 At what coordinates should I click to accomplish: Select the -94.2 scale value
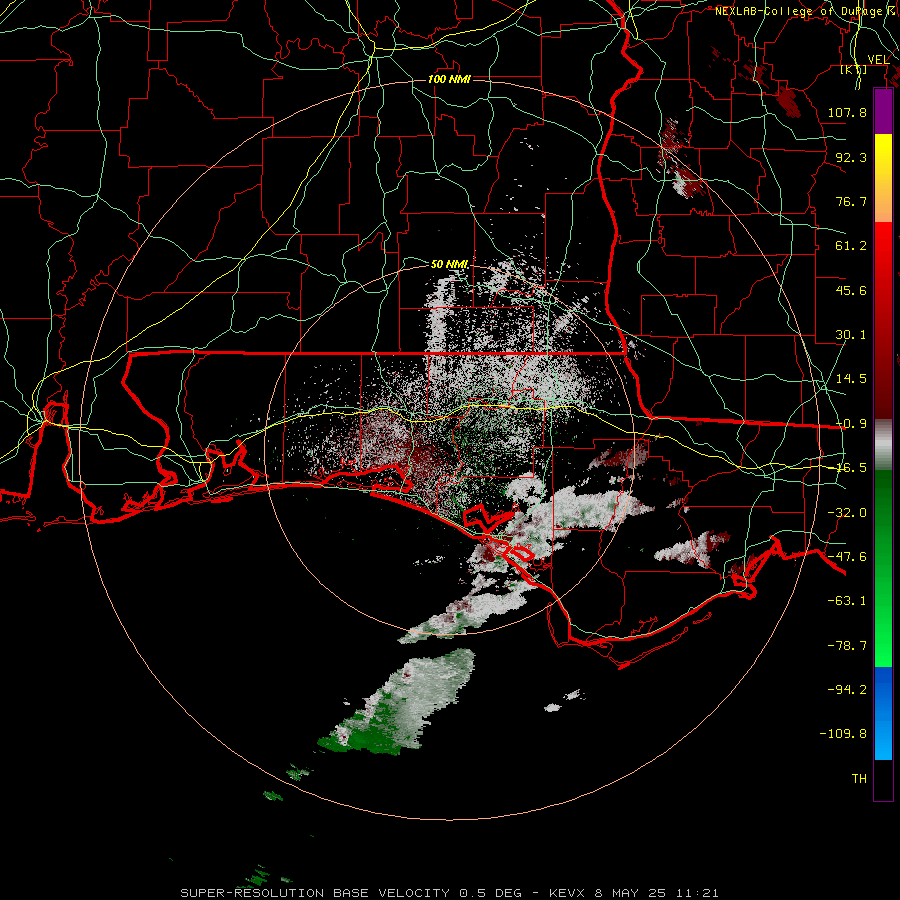847,690
